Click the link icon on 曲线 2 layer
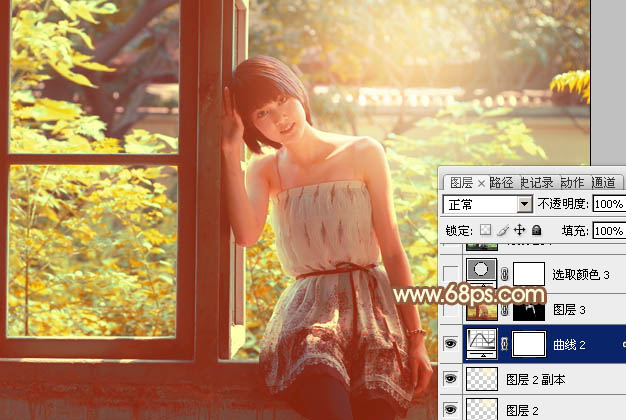This screenshot has height=420, width=626. 504,345
